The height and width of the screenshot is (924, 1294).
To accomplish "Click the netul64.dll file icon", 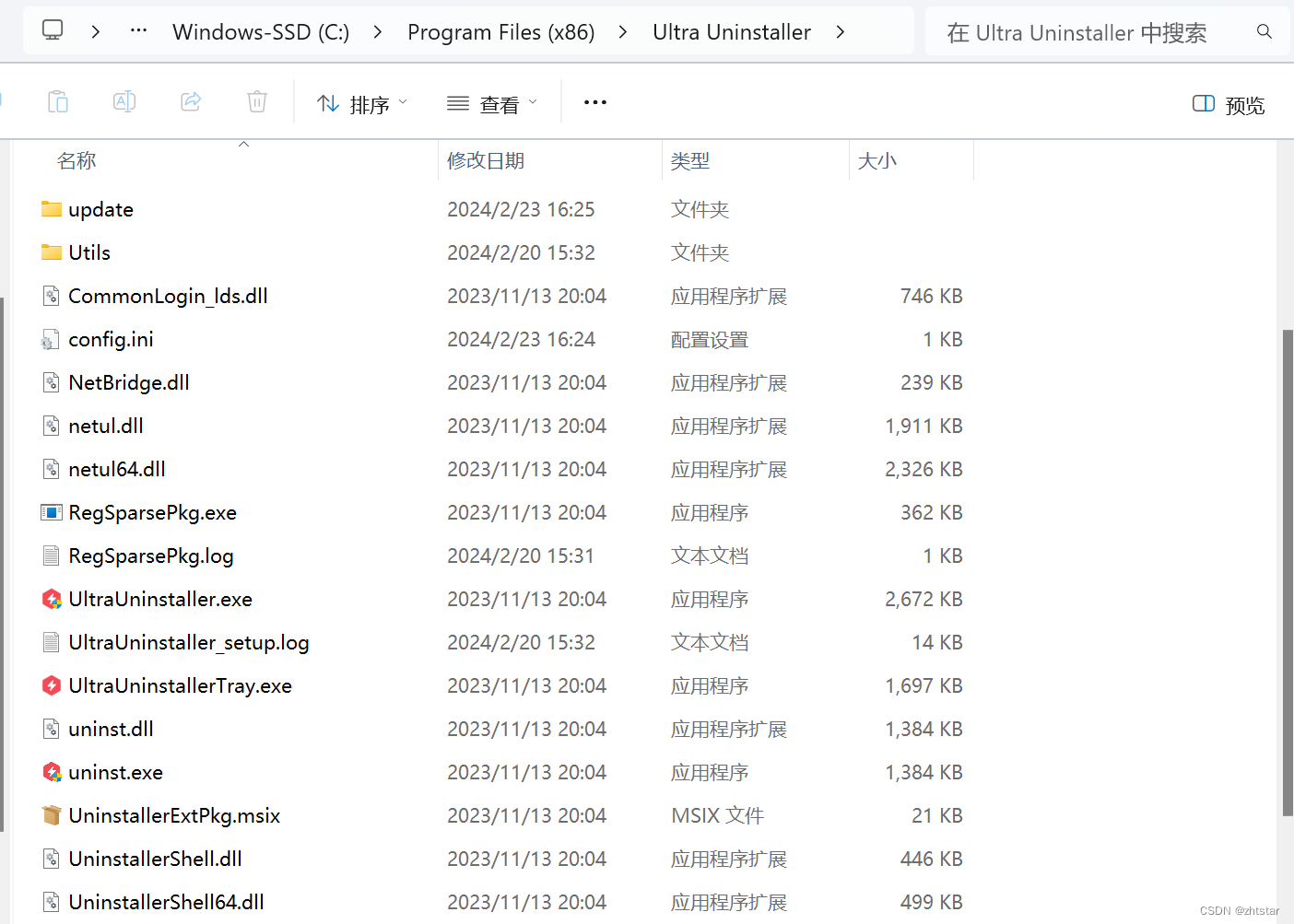I will pos(52,469).
